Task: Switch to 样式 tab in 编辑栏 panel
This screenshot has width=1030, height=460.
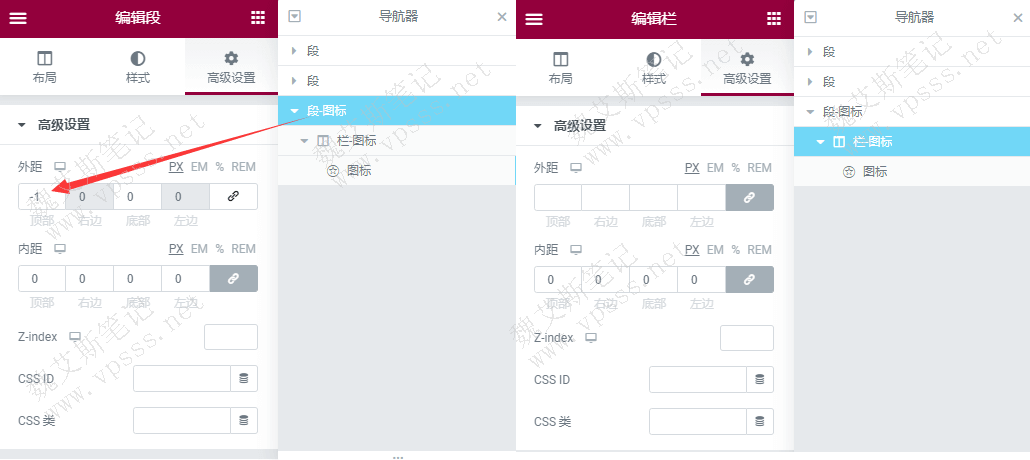Action: coord(654,68)
